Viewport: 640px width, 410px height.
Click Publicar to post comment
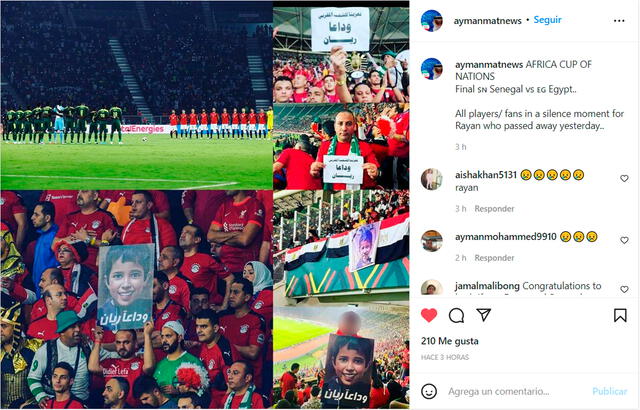coord(609,391)
